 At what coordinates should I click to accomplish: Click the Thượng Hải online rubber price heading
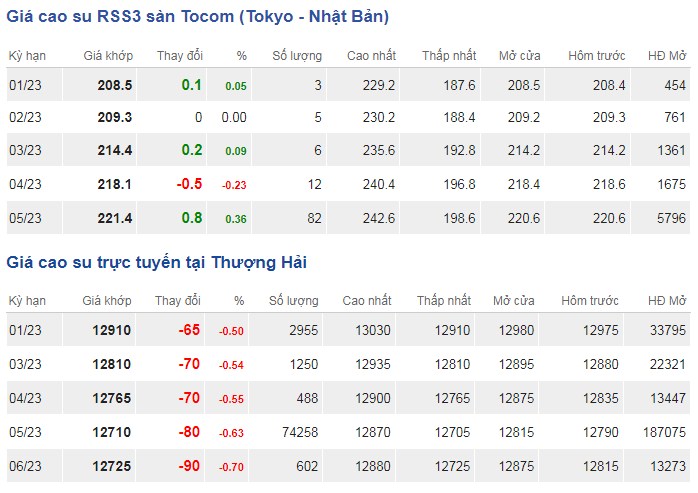(x=157, y=262)
